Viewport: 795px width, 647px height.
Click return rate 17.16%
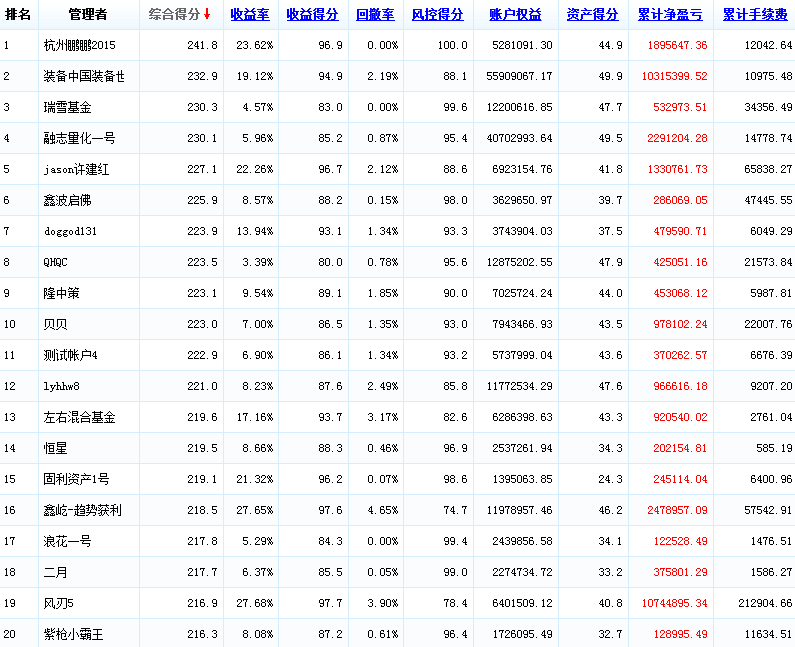tap(255, 417)
